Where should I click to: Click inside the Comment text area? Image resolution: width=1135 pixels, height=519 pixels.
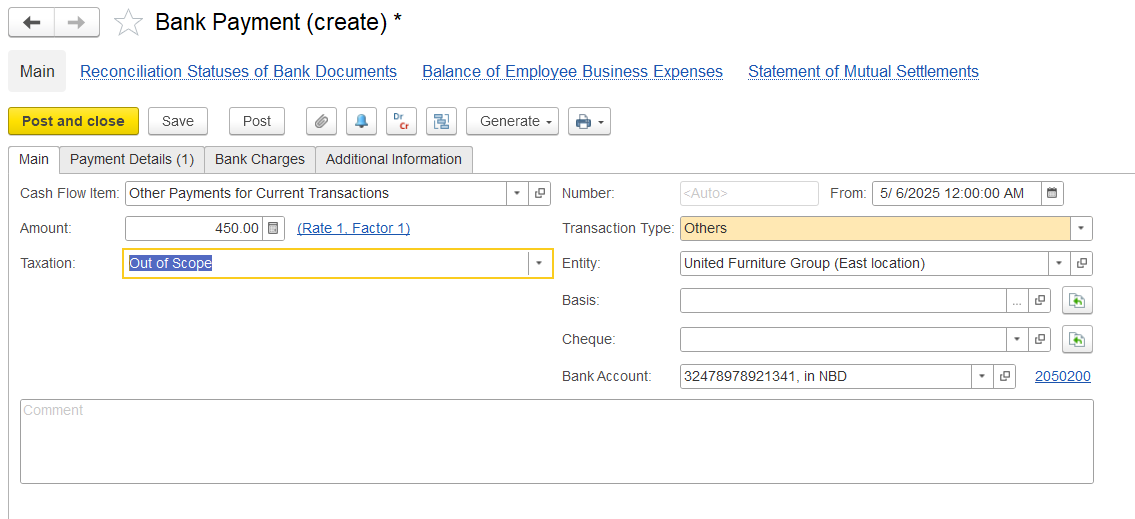pos(557,442)
